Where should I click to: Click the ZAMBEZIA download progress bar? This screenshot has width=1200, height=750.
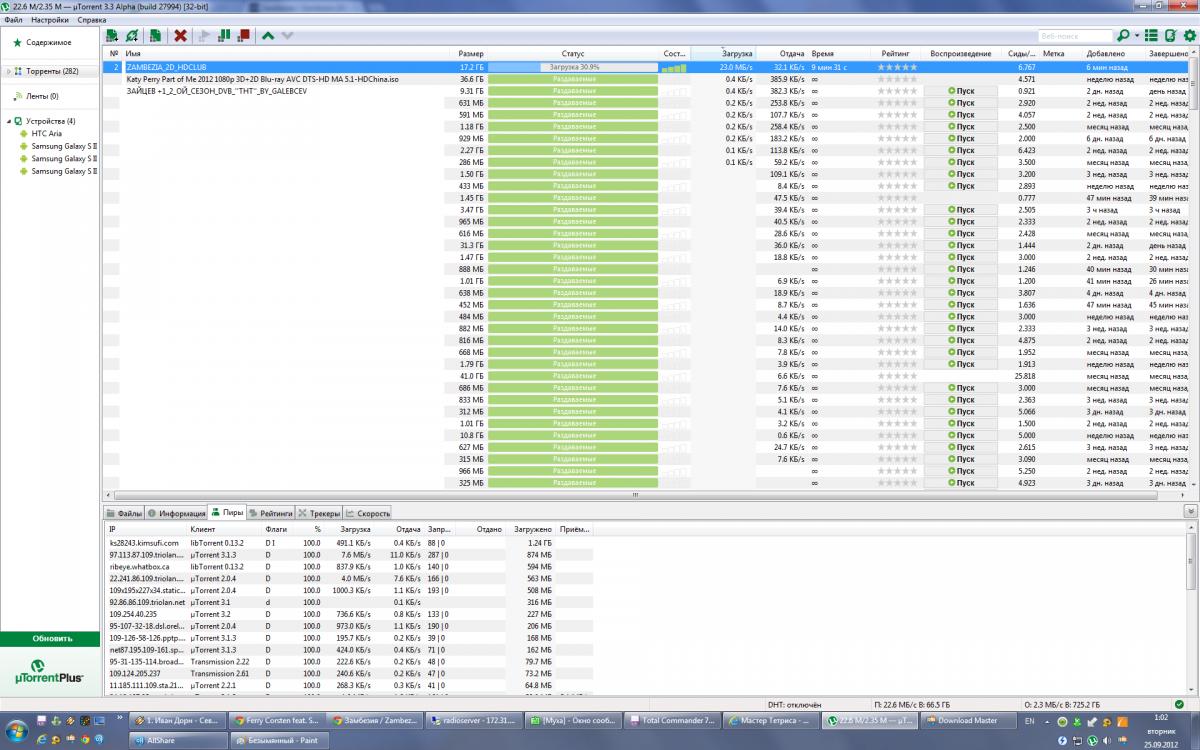[573, 67]
